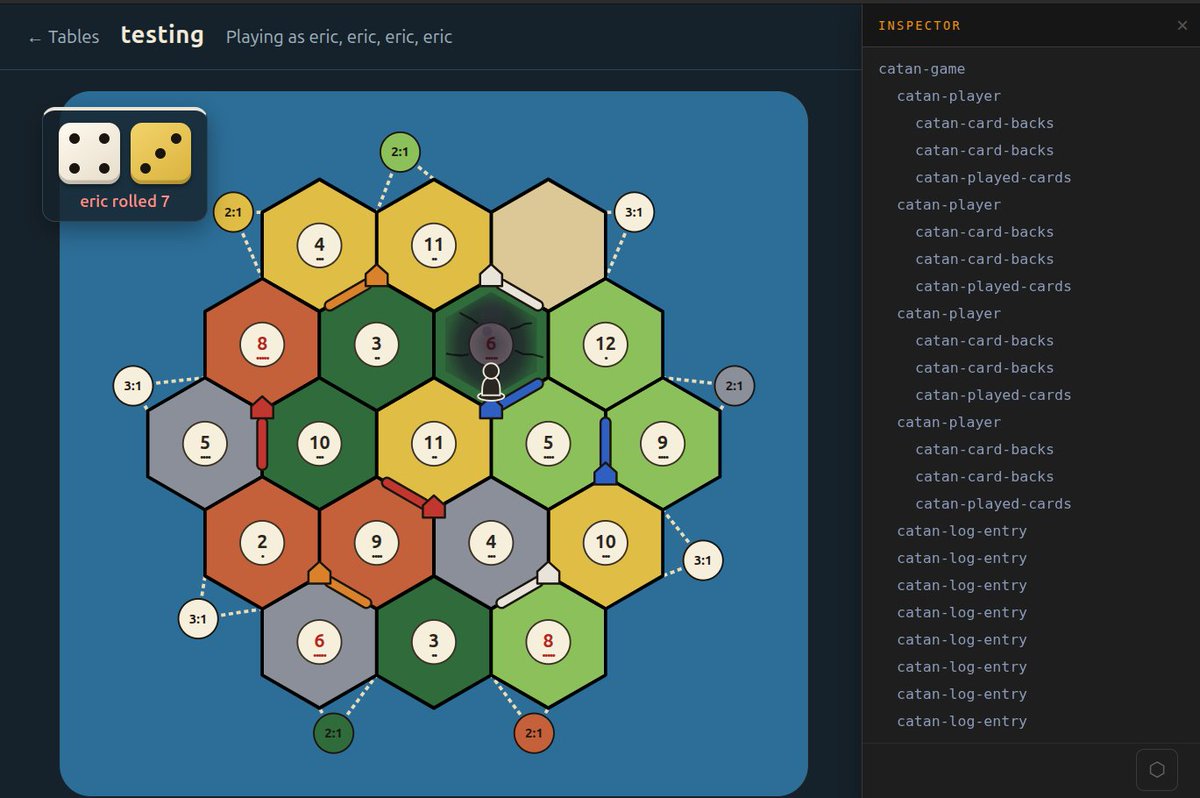The width and height of the screenshot is (1200, 798).
Task: Select the last catan-played-cards node
Action: 993,504
